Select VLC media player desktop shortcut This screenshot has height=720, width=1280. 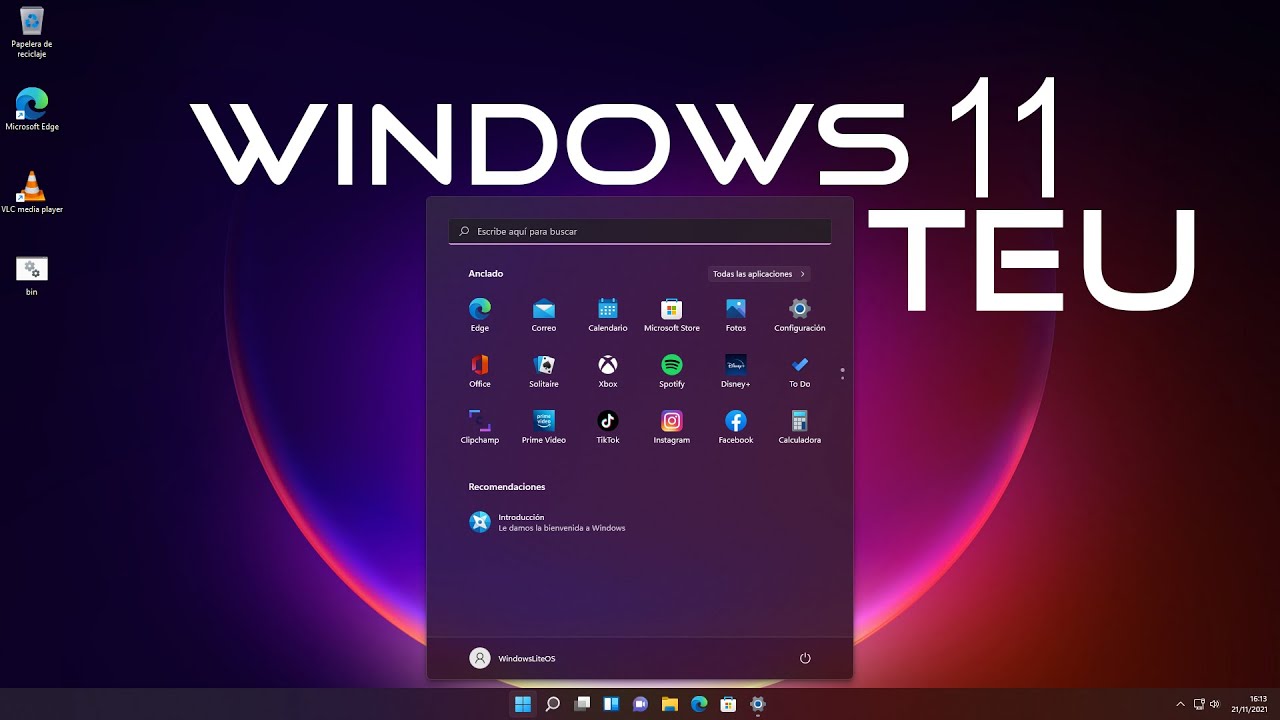32,192
